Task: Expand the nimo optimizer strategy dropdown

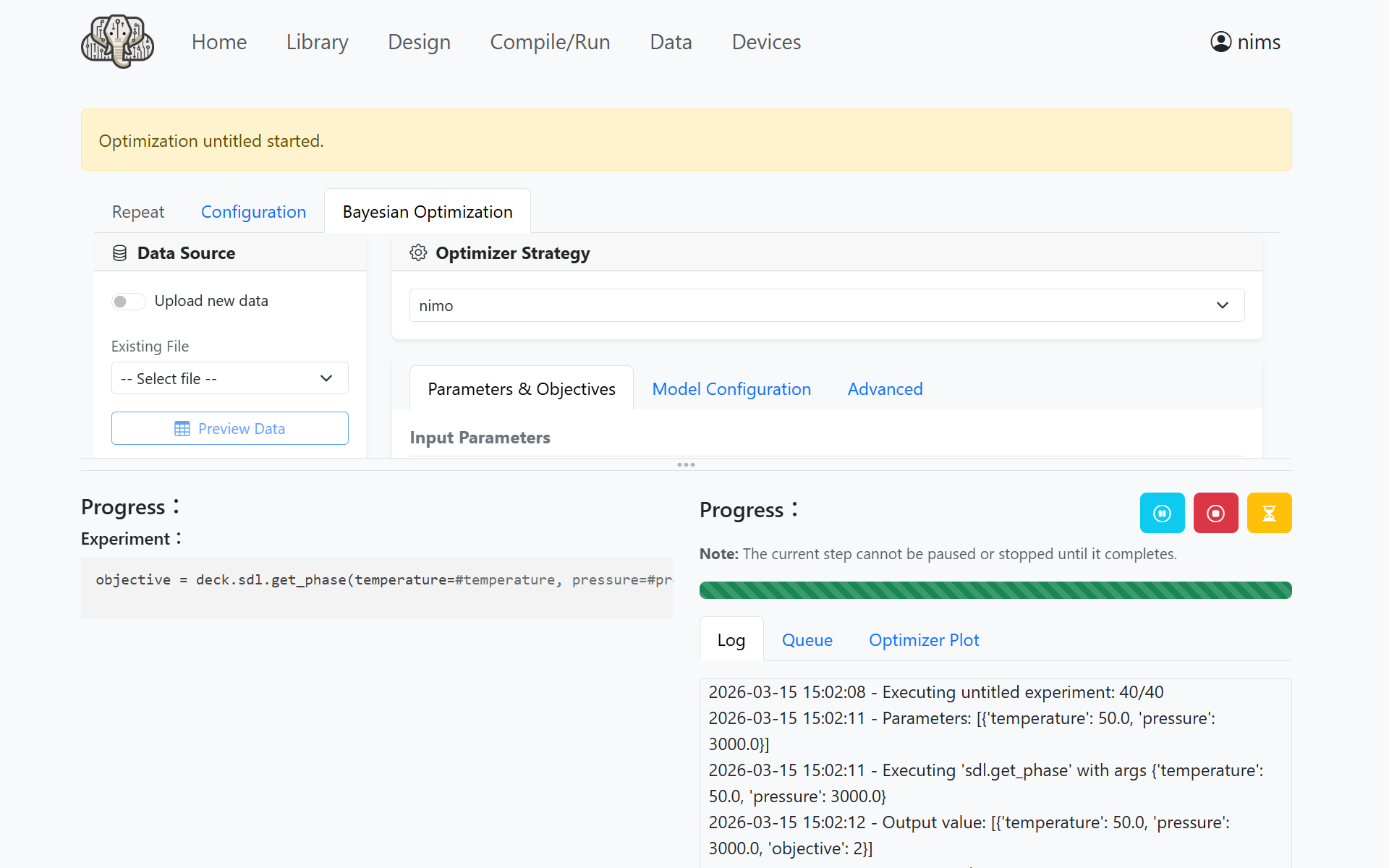Action: pos(826,305)
